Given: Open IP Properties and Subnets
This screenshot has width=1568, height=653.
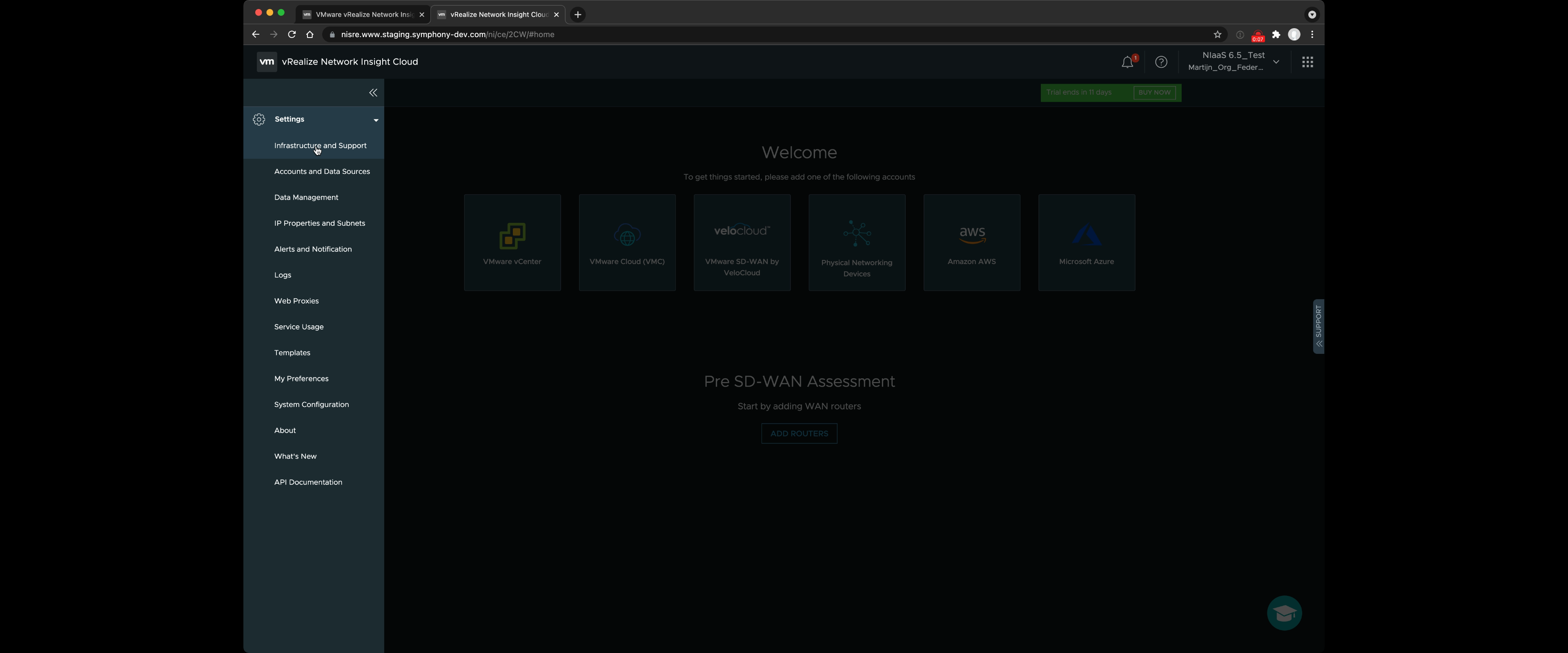Looking at the screenshot, I should (320, 223).
